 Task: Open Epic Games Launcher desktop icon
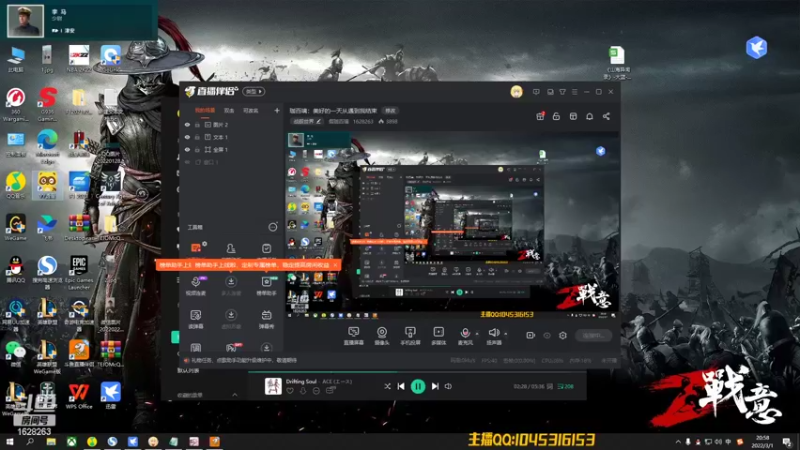[79, 271]
